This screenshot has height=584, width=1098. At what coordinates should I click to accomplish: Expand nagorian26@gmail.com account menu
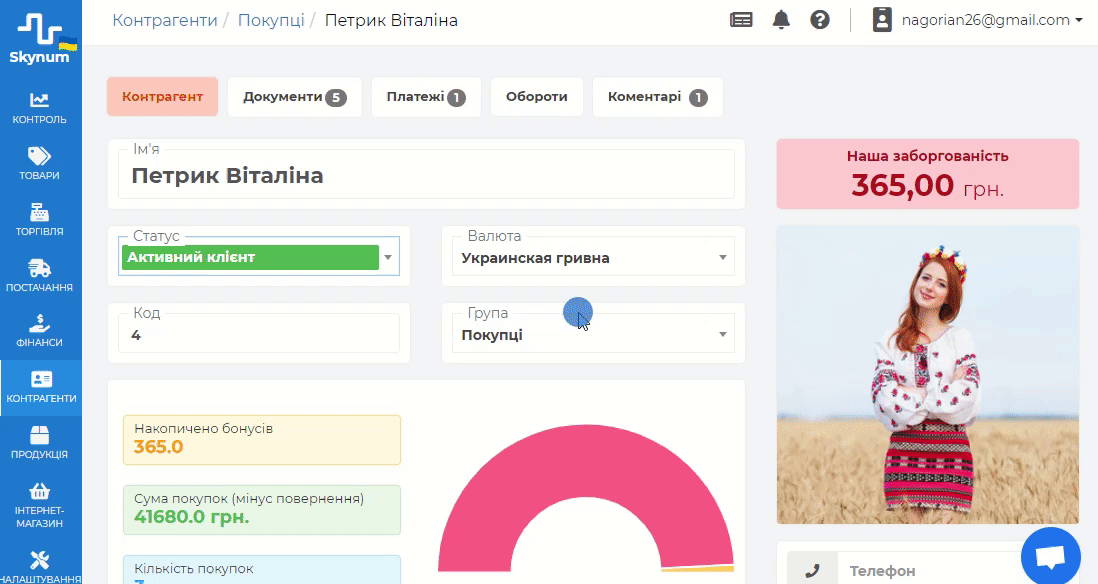click(992, 20)
